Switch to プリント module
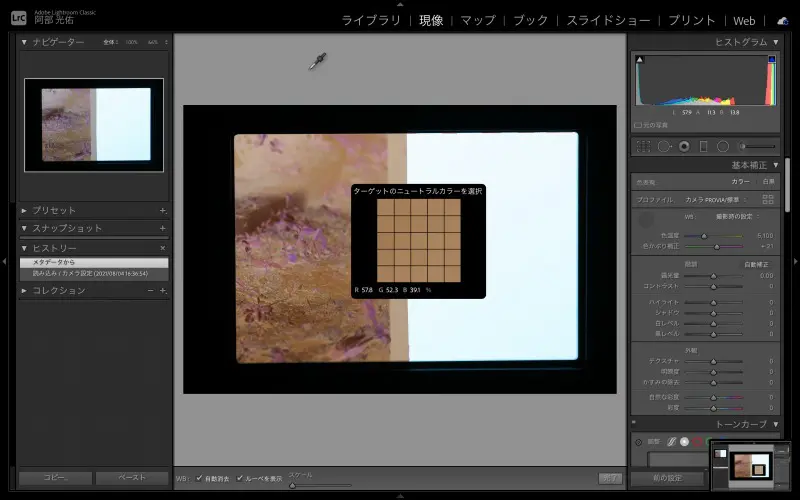Screen dimensions: 800x500 [692, 20]
